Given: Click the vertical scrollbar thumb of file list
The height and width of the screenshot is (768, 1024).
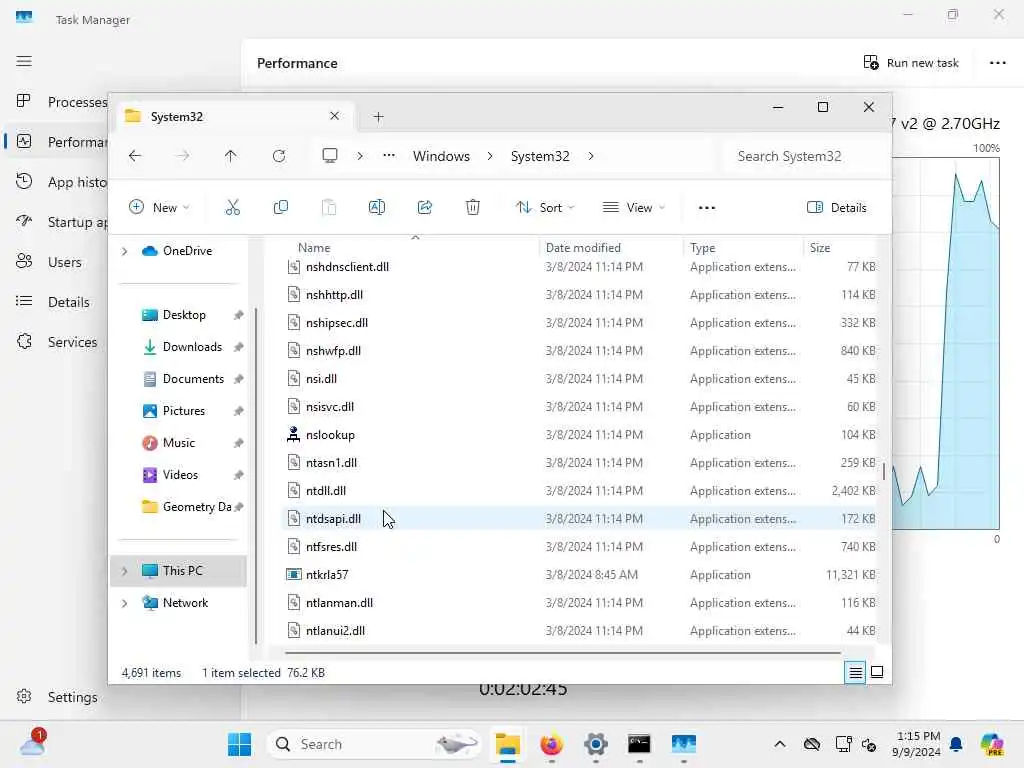Looking at the screenshot, I should tap(884, 472).
